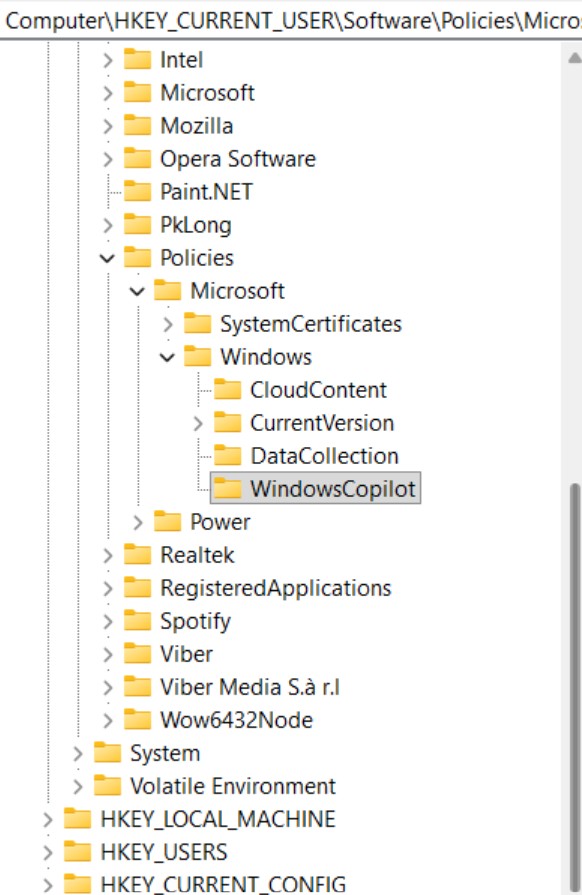This screenshot has width=582, height=895.
Task: Click the WindowsCopilot folder icon
Action: 227,488
